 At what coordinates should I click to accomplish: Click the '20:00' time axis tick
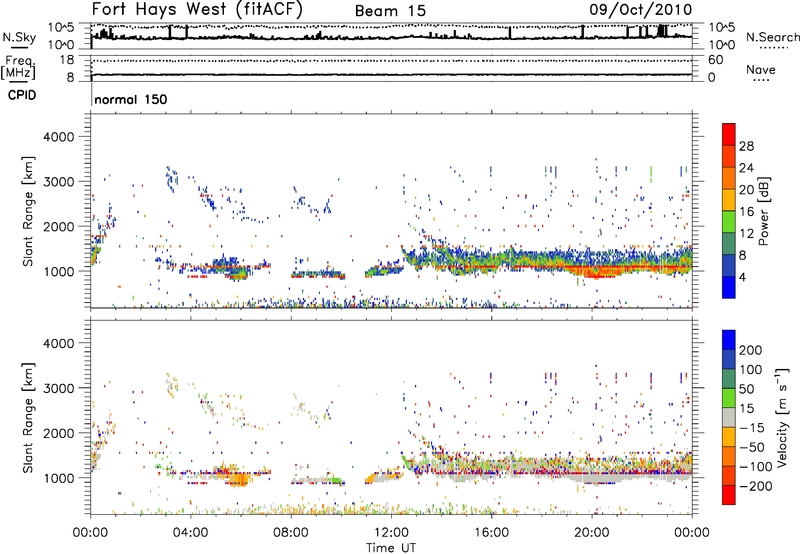click(592, 533)
